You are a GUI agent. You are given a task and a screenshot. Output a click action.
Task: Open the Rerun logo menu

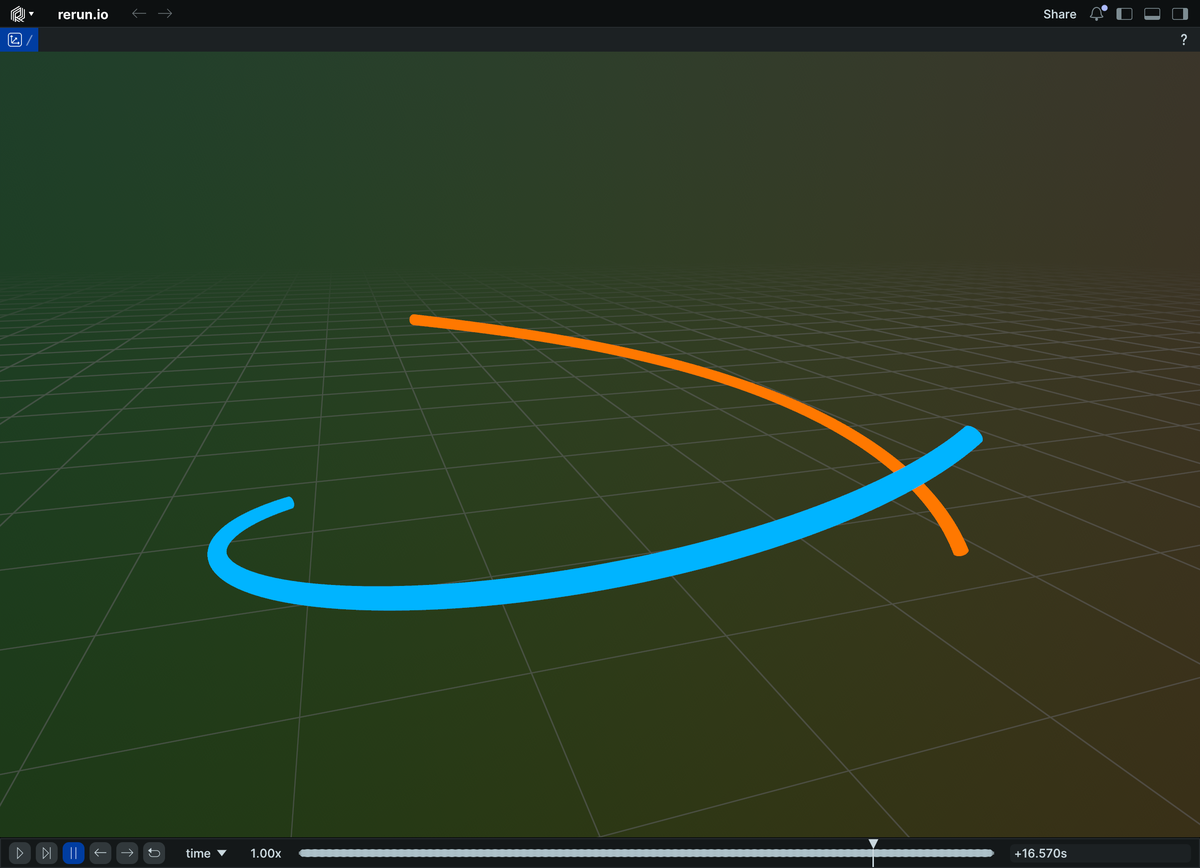(x=22, y=14)
